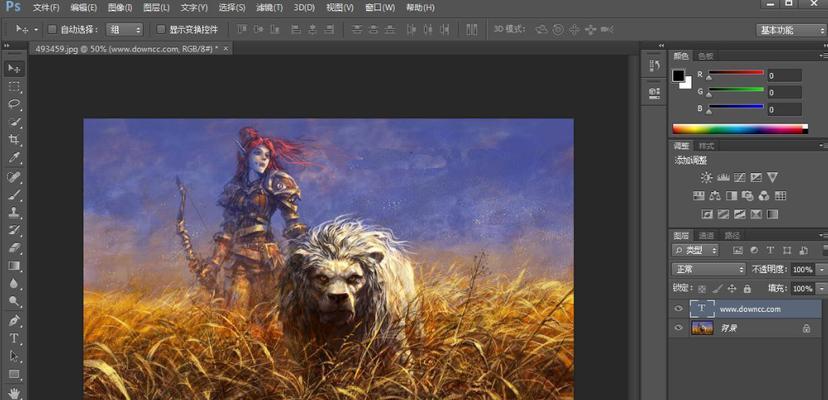This screenshot has height=400, width=828.
Task: Select the Eyedropper tool
Action: [14, 158]
